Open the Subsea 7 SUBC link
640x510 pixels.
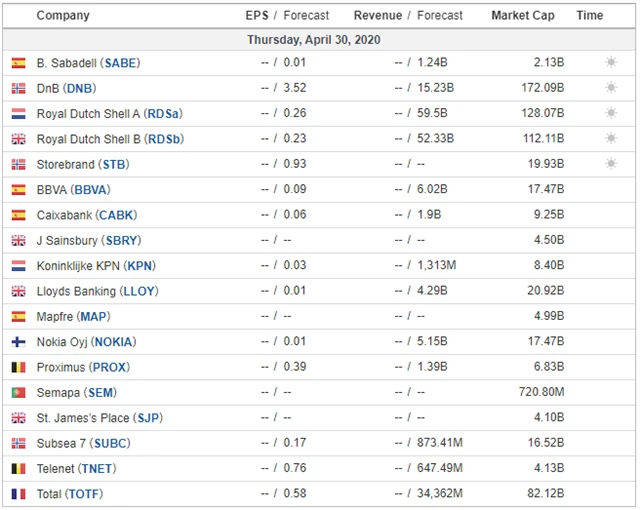pos(110,443)
